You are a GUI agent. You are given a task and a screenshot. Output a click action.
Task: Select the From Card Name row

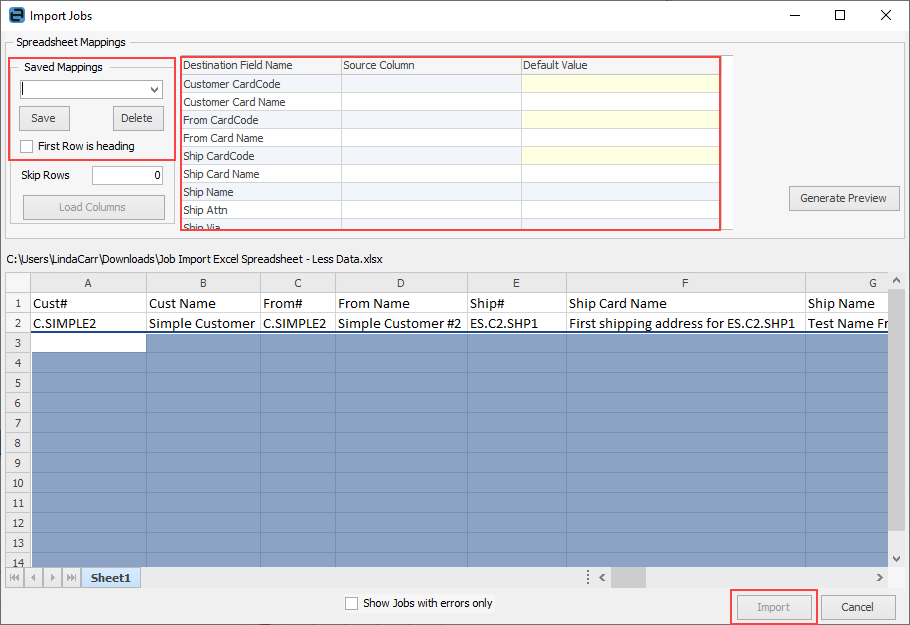[x=450, y=138]
